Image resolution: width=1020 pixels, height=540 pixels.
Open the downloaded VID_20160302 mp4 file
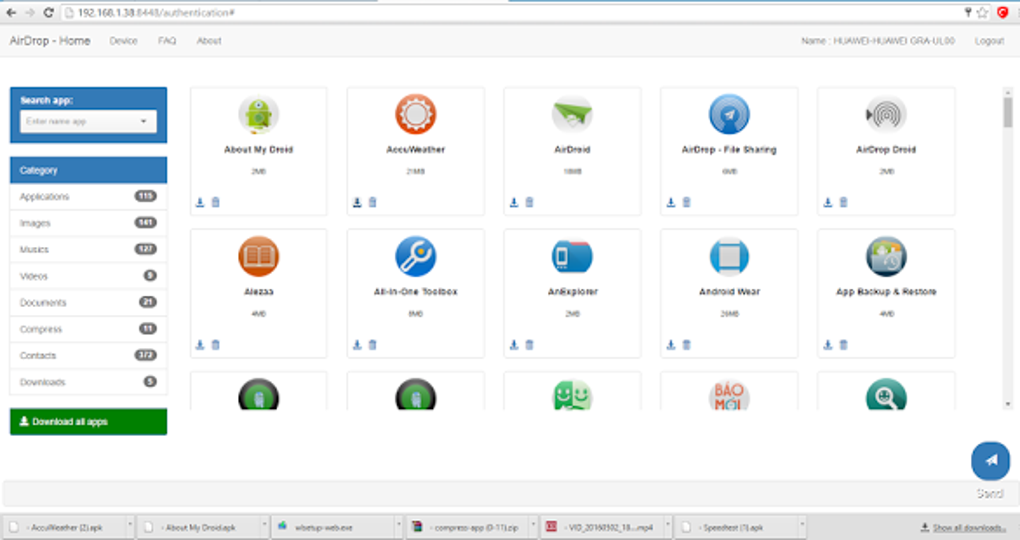(x=602, y=527)
